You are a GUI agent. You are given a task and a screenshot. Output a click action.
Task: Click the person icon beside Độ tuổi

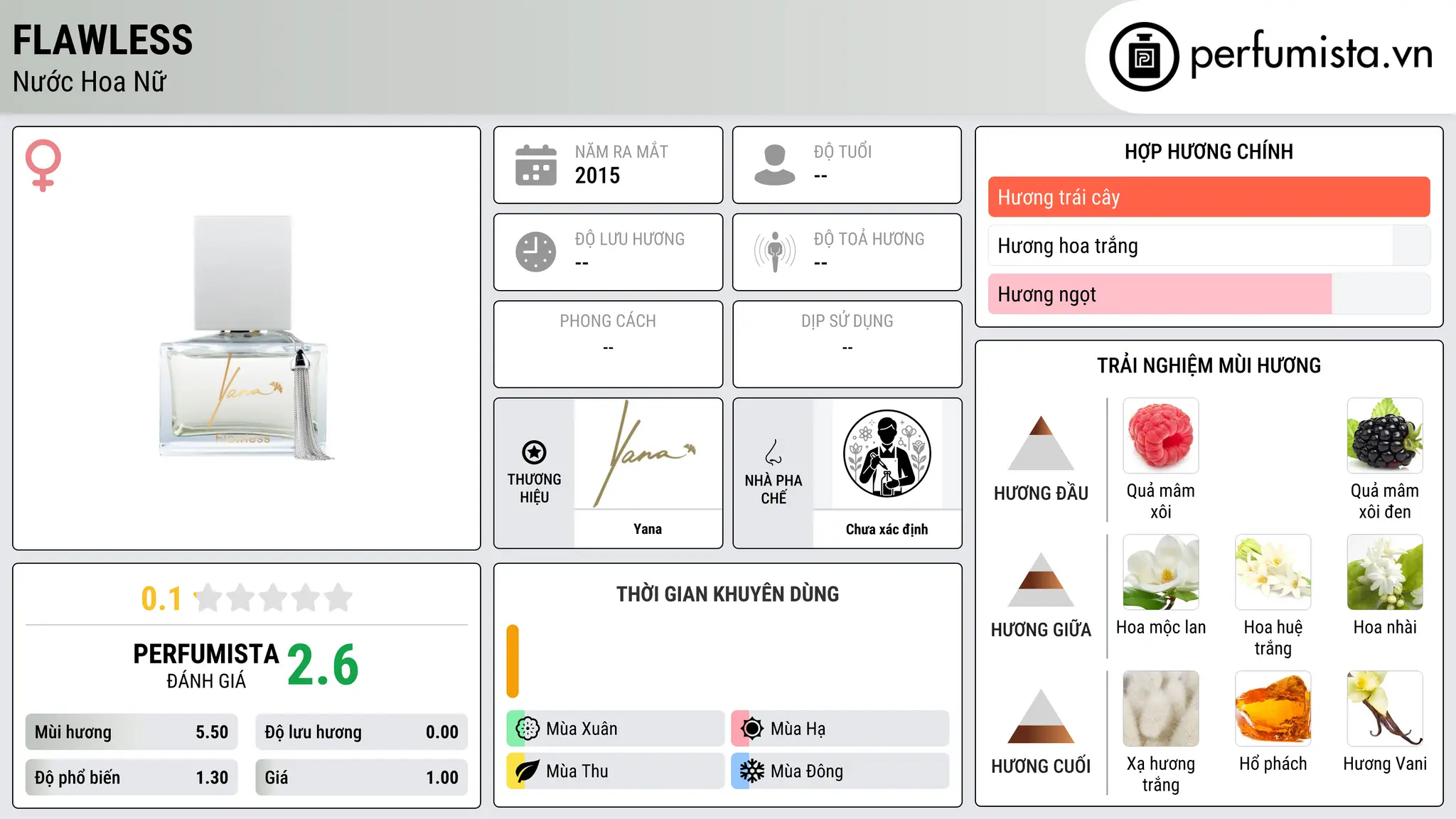pos(775,165)
